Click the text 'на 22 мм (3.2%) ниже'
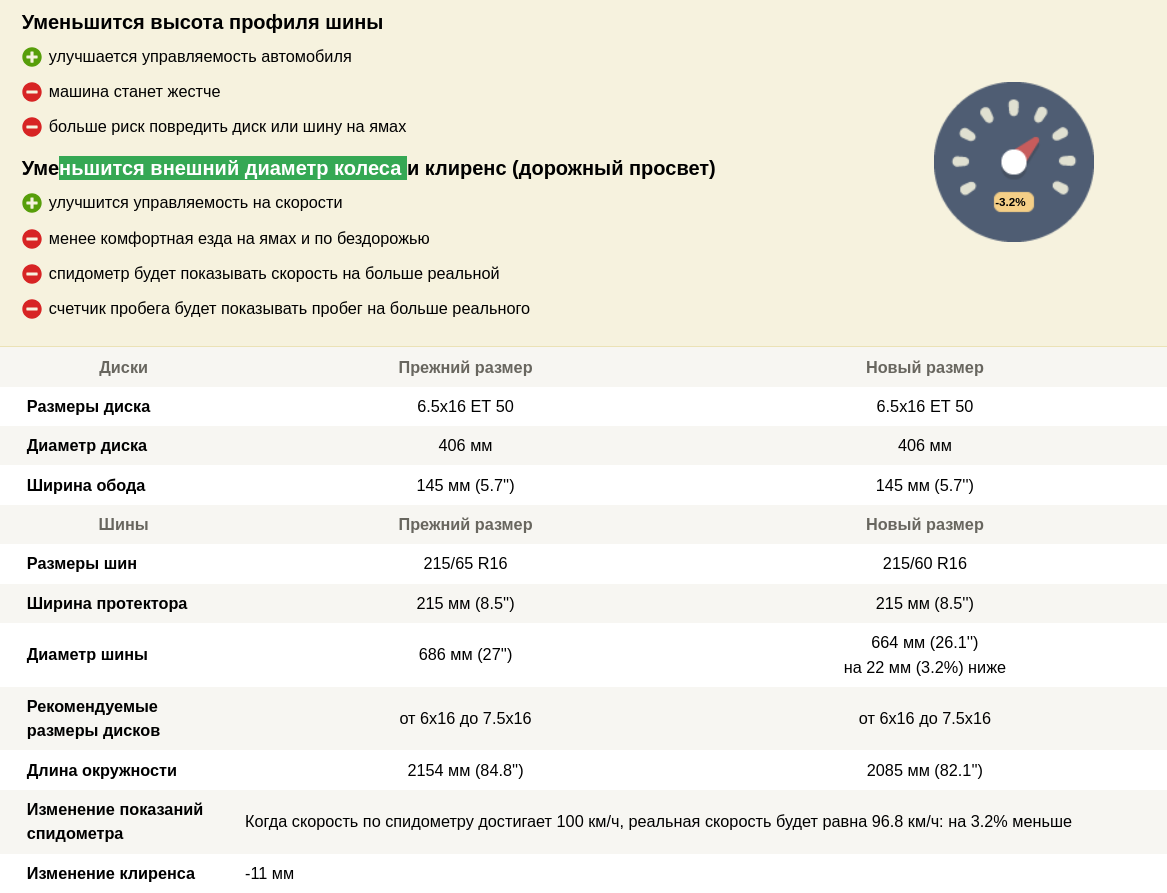1167x893 pixels. point(924,668)
